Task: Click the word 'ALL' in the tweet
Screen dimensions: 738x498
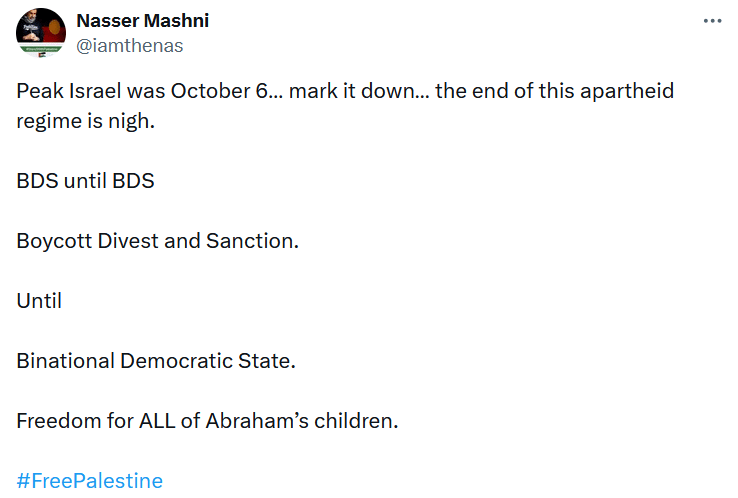Action: [157, 421]
